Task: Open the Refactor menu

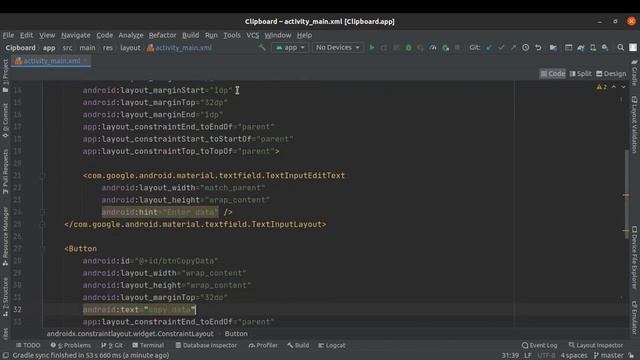Action: [162, 36]
